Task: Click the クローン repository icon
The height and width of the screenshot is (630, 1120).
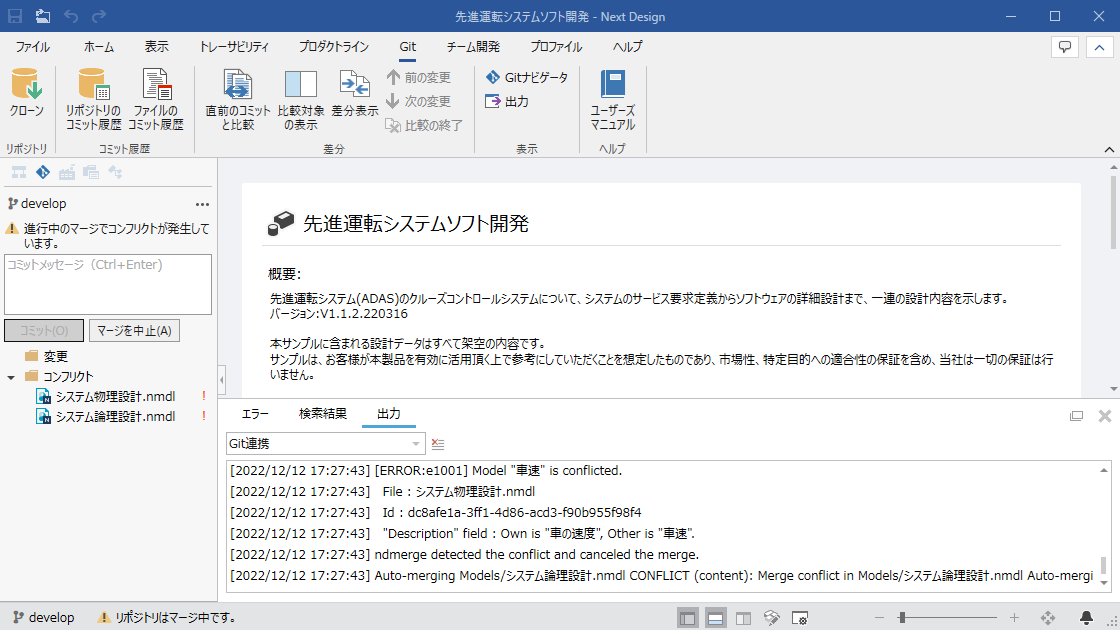Action: [26, 93]
